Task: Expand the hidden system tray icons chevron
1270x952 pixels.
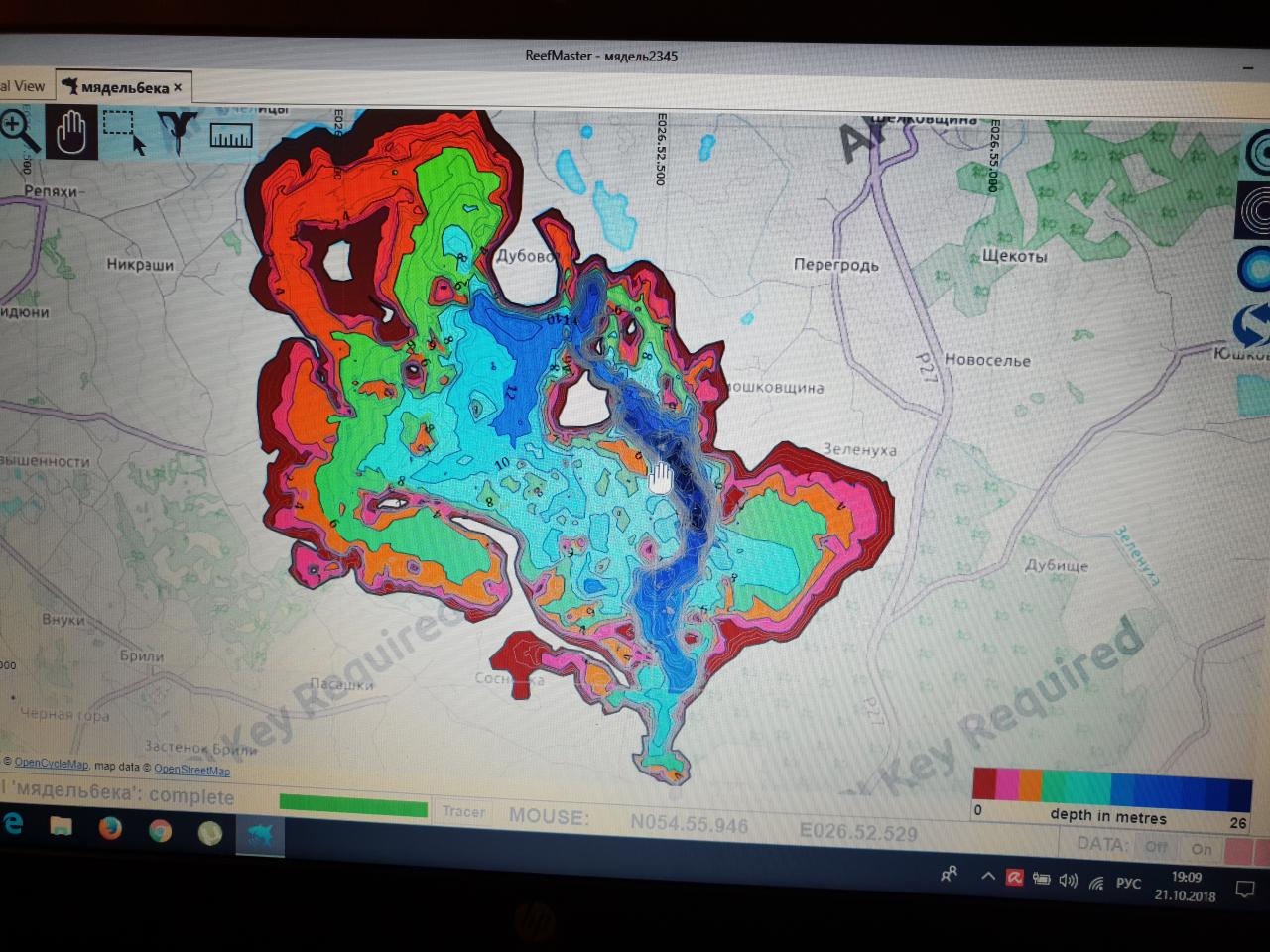Action: 988,877
